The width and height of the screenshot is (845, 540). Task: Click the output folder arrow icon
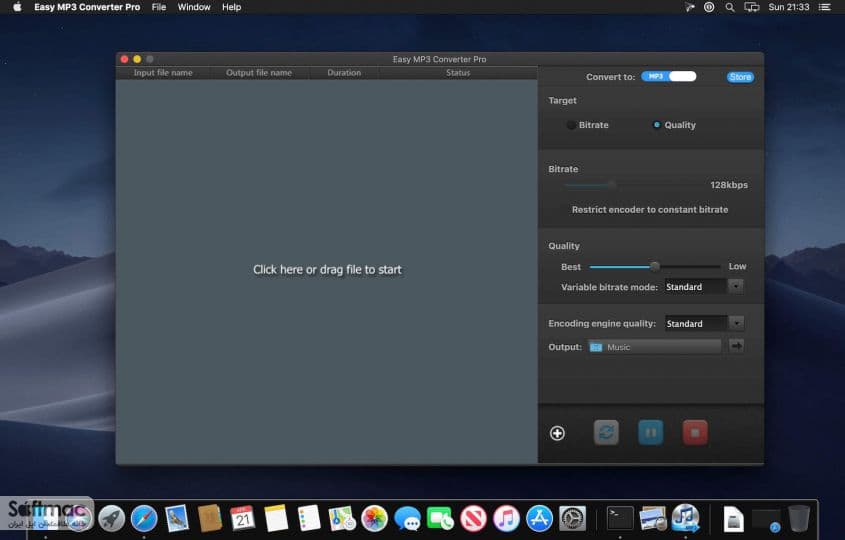pyautogui.click(x=736, y=345)
